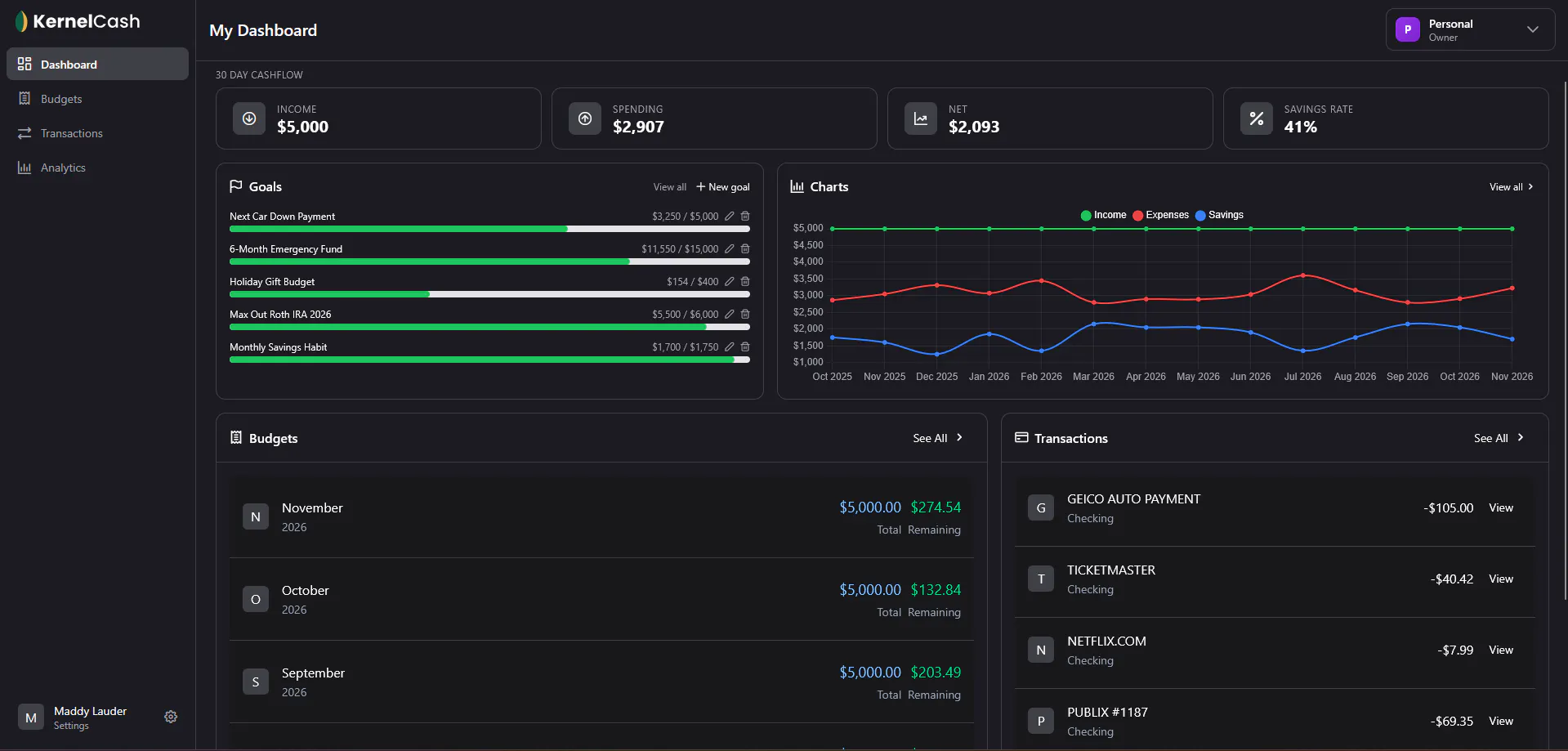Image resolution: width=1568 pixels, height=751 pixels.
Task: Open Analytics from the sidebar
Action: (97, 168)
